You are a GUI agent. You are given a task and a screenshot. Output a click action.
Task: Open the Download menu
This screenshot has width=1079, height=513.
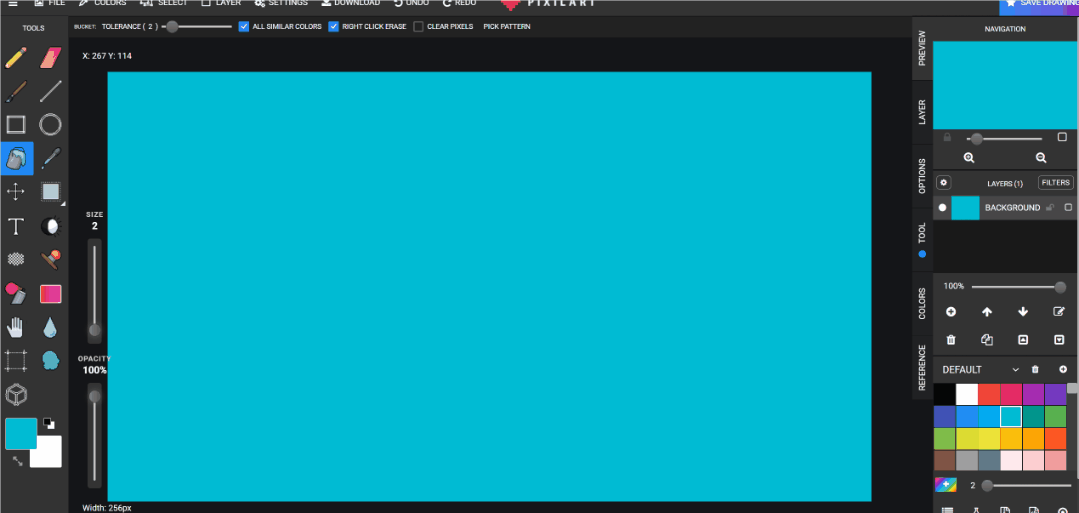coord(350,3)
